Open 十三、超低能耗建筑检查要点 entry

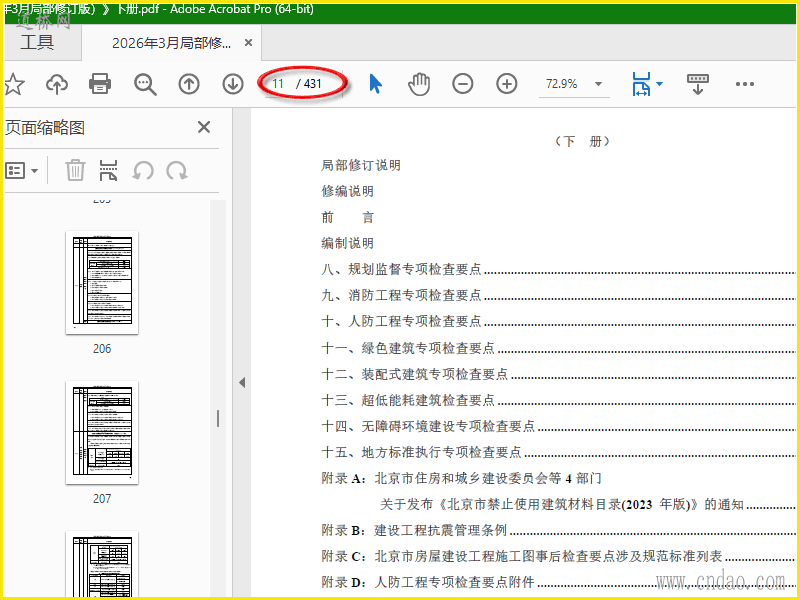point(558,399)
